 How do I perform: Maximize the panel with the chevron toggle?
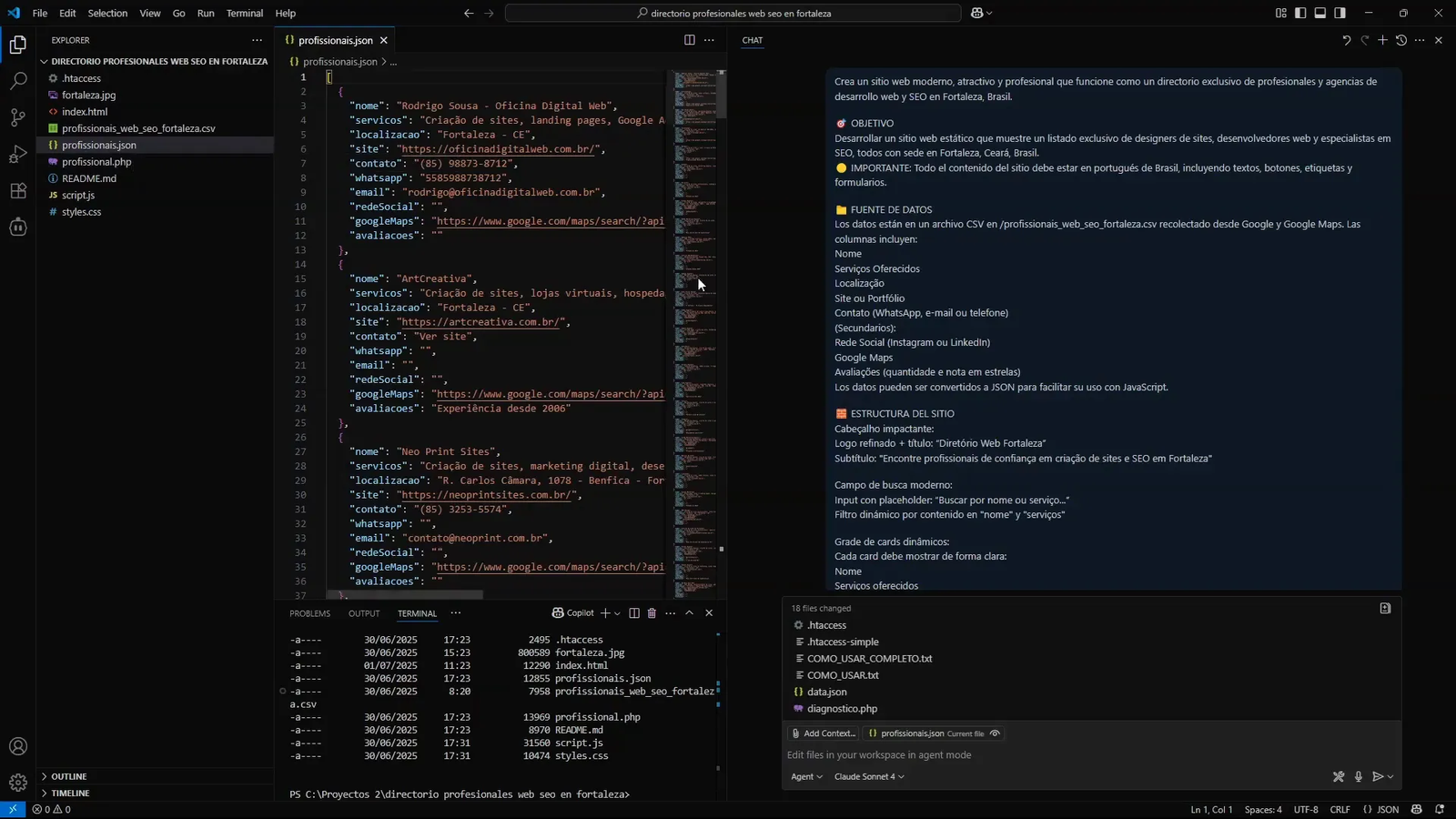coord(689,613)
